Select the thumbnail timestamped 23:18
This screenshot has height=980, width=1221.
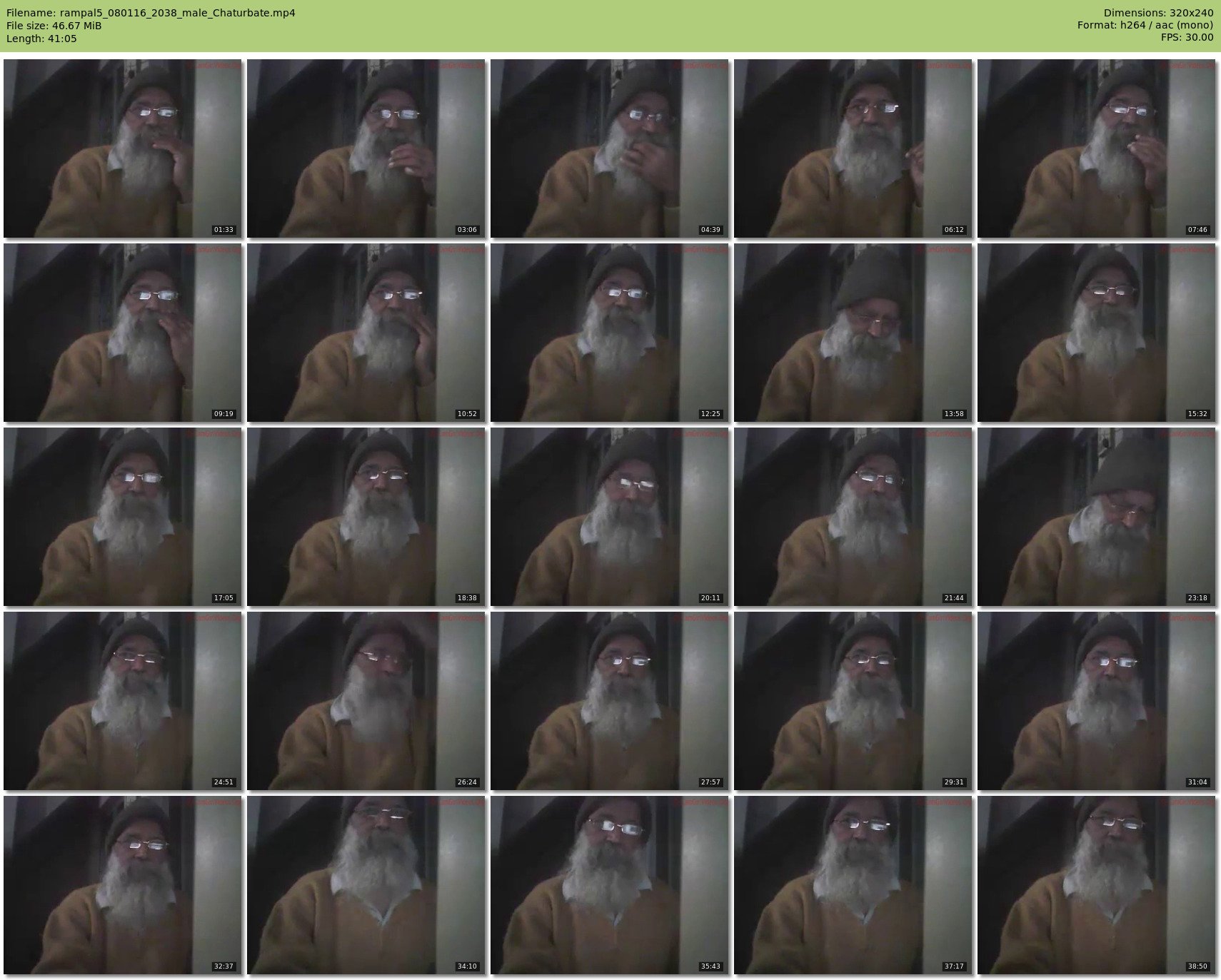click(1096, 517)
